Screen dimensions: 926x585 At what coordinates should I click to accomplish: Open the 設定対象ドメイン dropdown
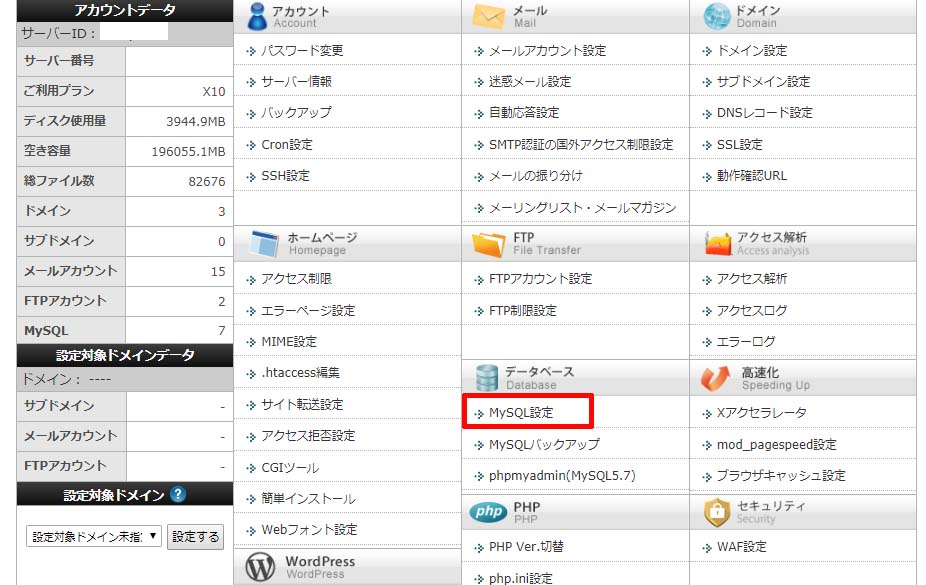point(94,536)
